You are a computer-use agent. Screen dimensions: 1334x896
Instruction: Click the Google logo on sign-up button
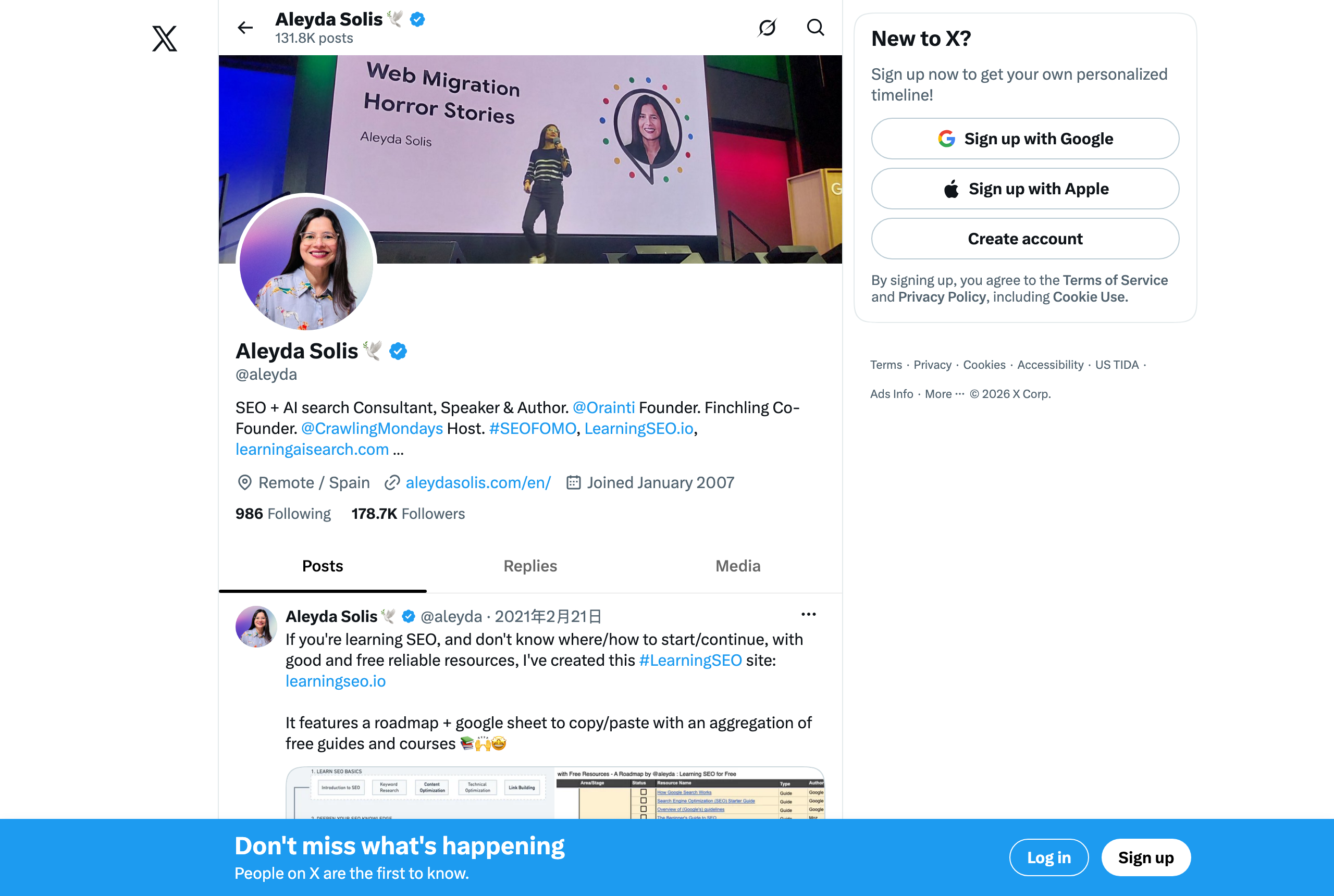pyautogui.click(x=946, y=139)
